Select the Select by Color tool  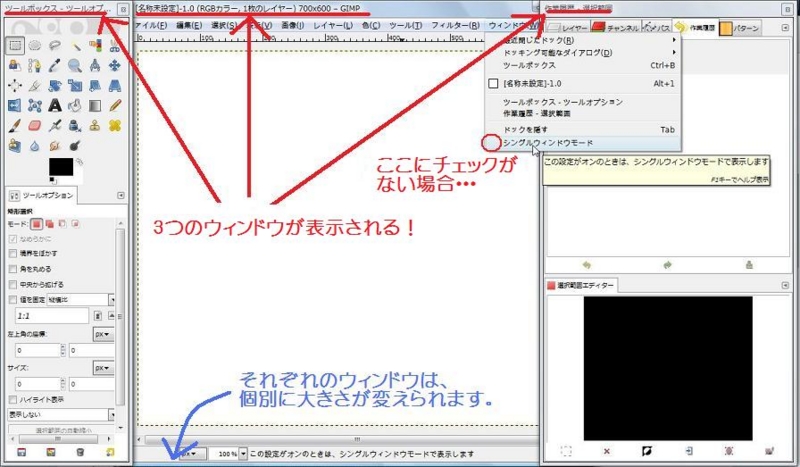tap(95, 46)
